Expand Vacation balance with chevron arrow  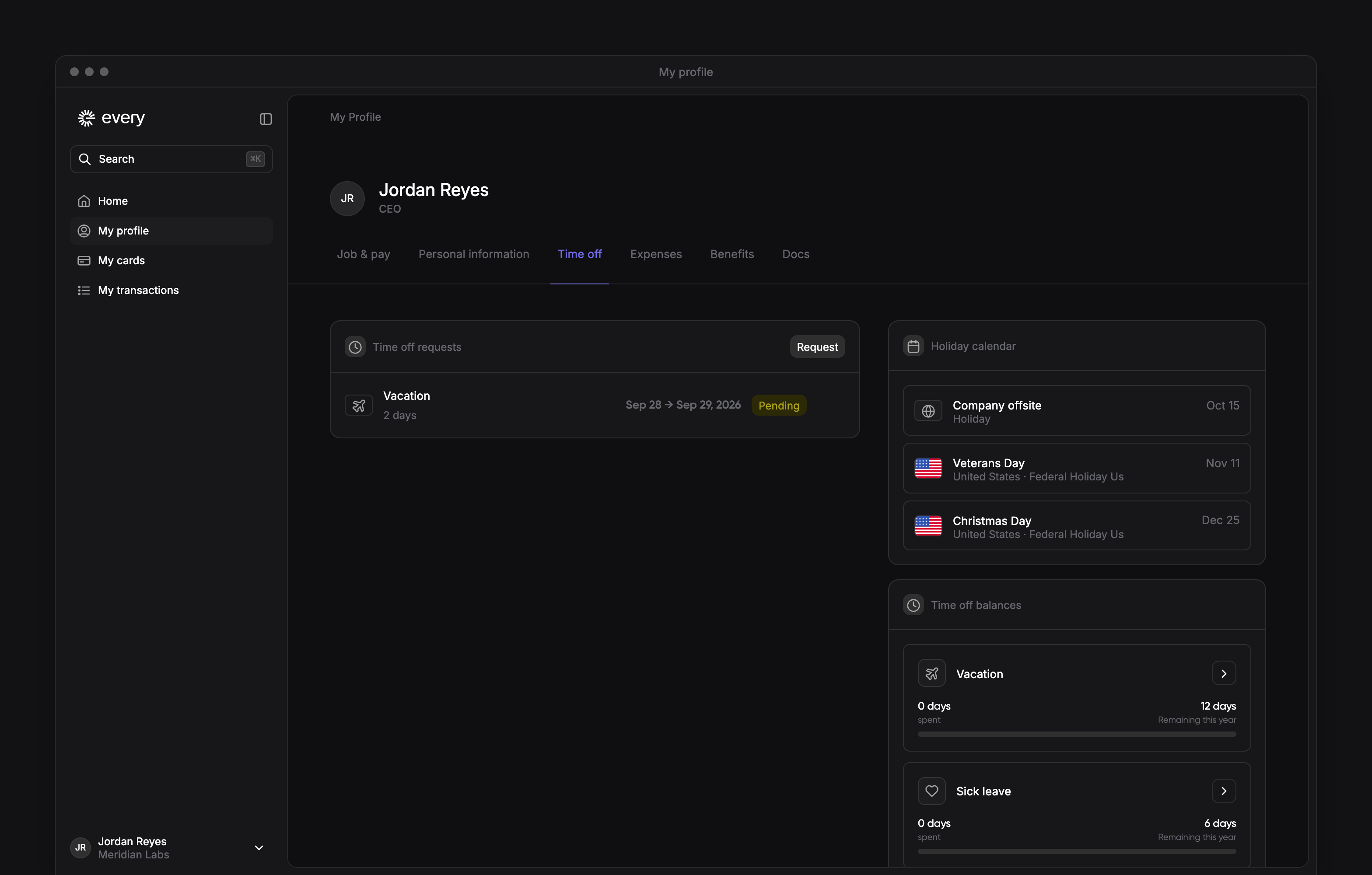1223,673
